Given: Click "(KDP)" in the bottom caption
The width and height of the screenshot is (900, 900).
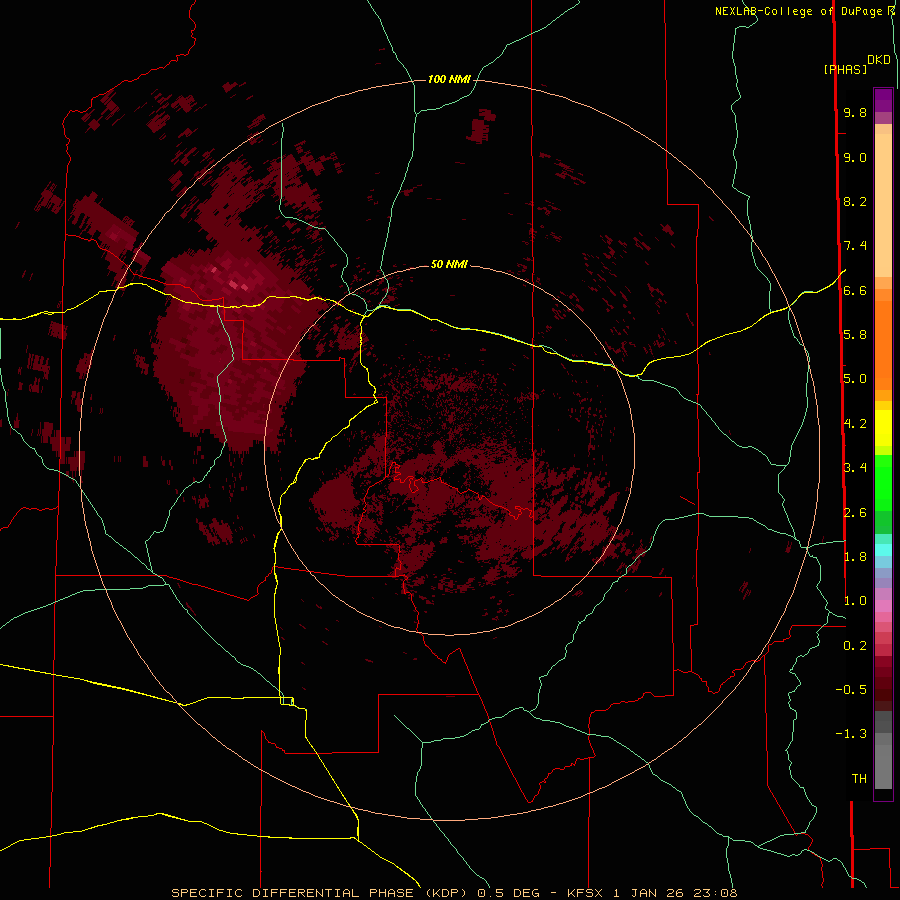Looking at the screenshot, I should pyautogui.click(x=447, y=893).
